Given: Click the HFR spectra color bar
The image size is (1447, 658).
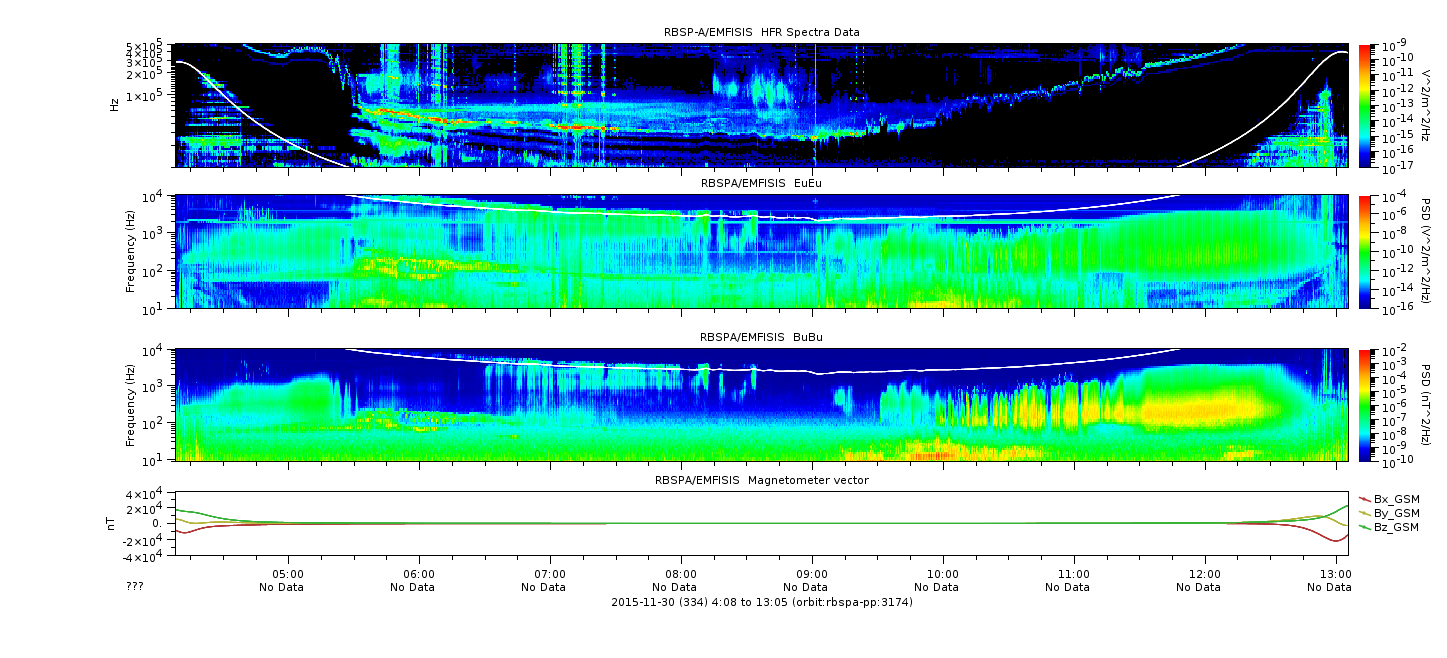Looking at the screenshot, I should (x=1364, y=105).
